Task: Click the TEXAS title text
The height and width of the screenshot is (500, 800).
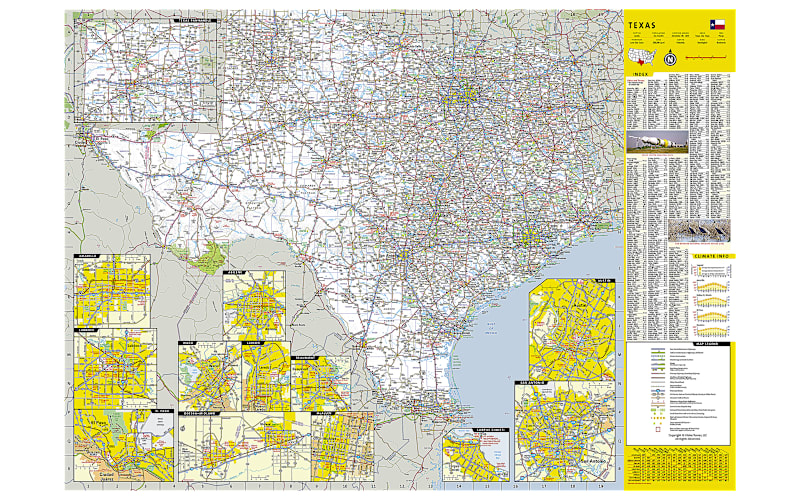Action: (642, 25)
